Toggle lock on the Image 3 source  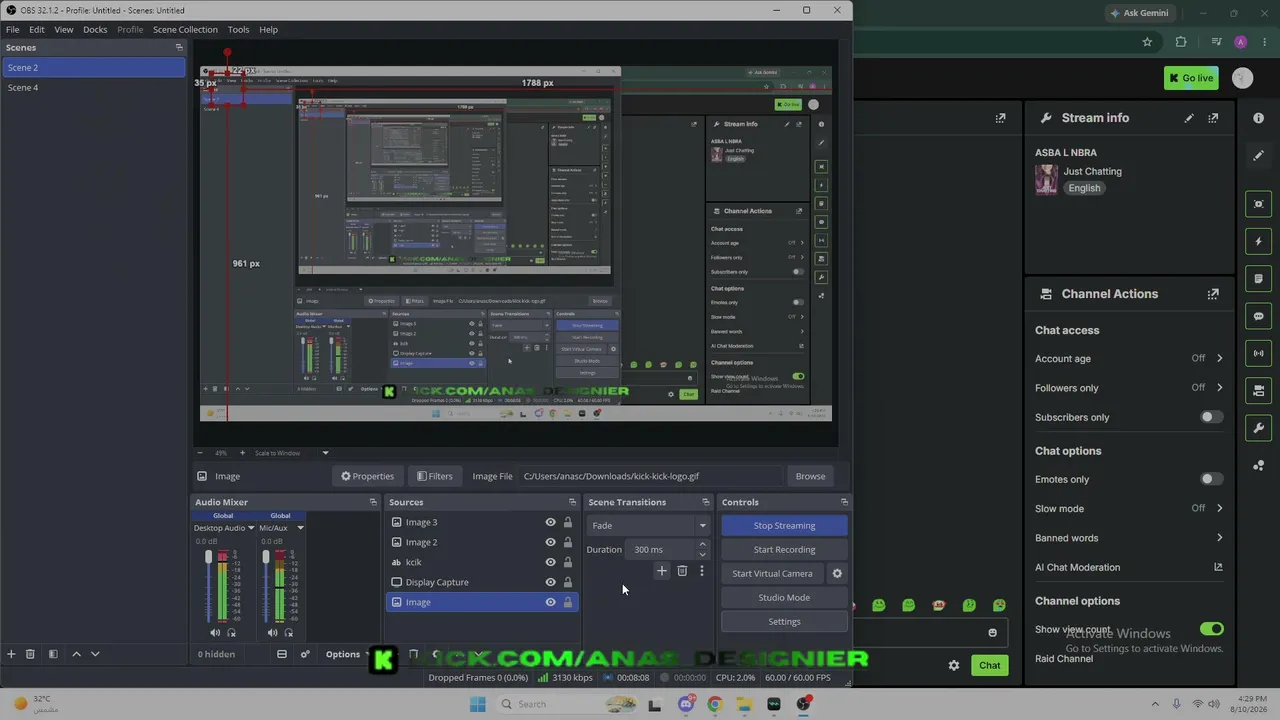(x=568, y=522)
